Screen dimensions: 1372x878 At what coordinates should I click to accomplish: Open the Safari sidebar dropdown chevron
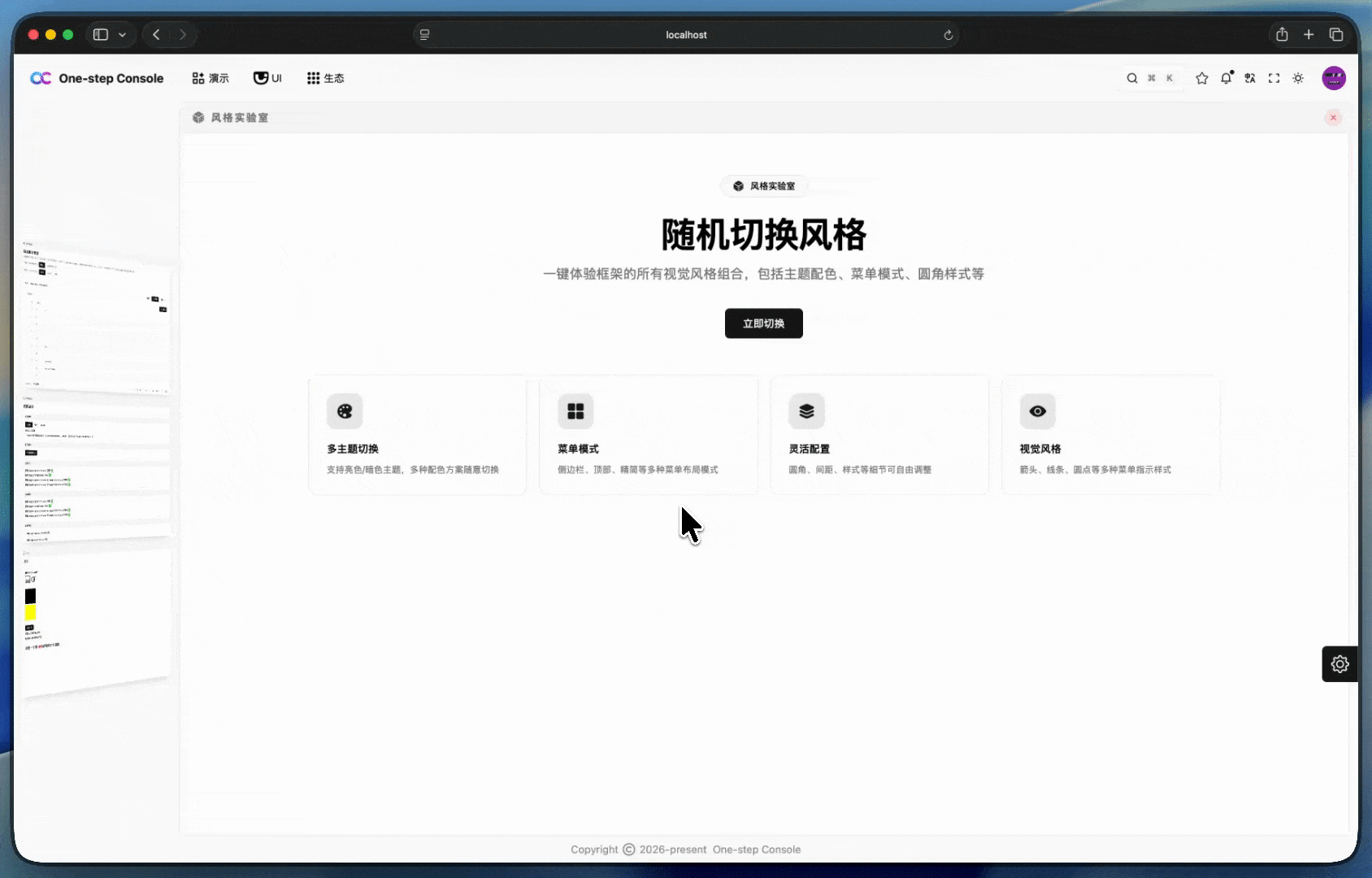tap(122, 35)
